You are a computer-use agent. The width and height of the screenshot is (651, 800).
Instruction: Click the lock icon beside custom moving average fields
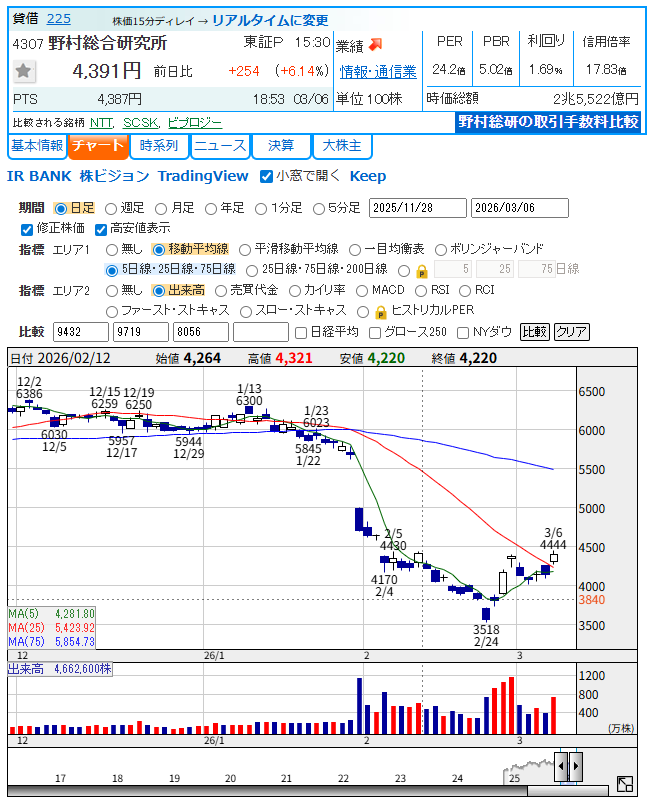click(421, 270)
